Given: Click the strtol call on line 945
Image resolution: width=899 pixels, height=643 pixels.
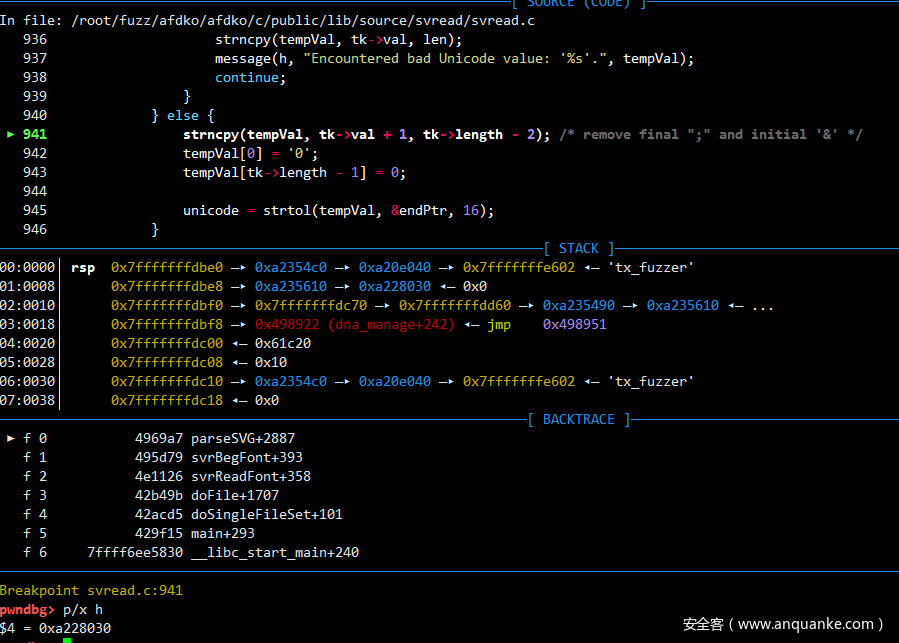Looking at the screenshot, I should pyautogui.click(x=287, y=210).
